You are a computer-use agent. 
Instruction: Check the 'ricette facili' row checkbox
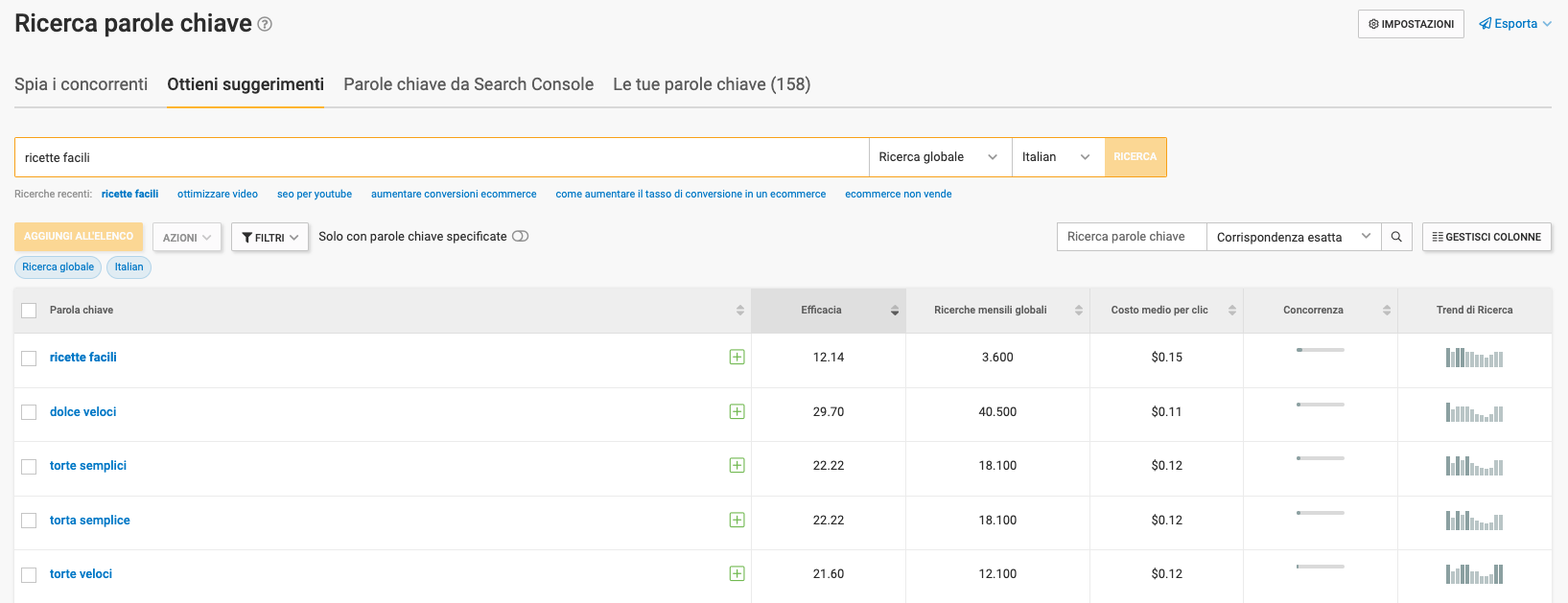(x=29, y=358)
